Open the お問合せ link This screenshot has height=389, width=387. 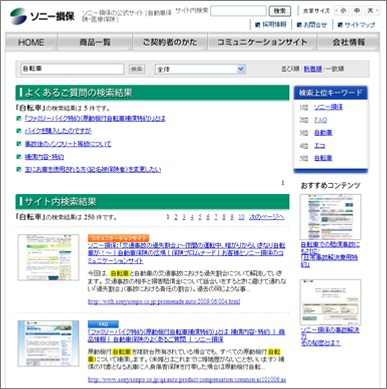(315, 25)
